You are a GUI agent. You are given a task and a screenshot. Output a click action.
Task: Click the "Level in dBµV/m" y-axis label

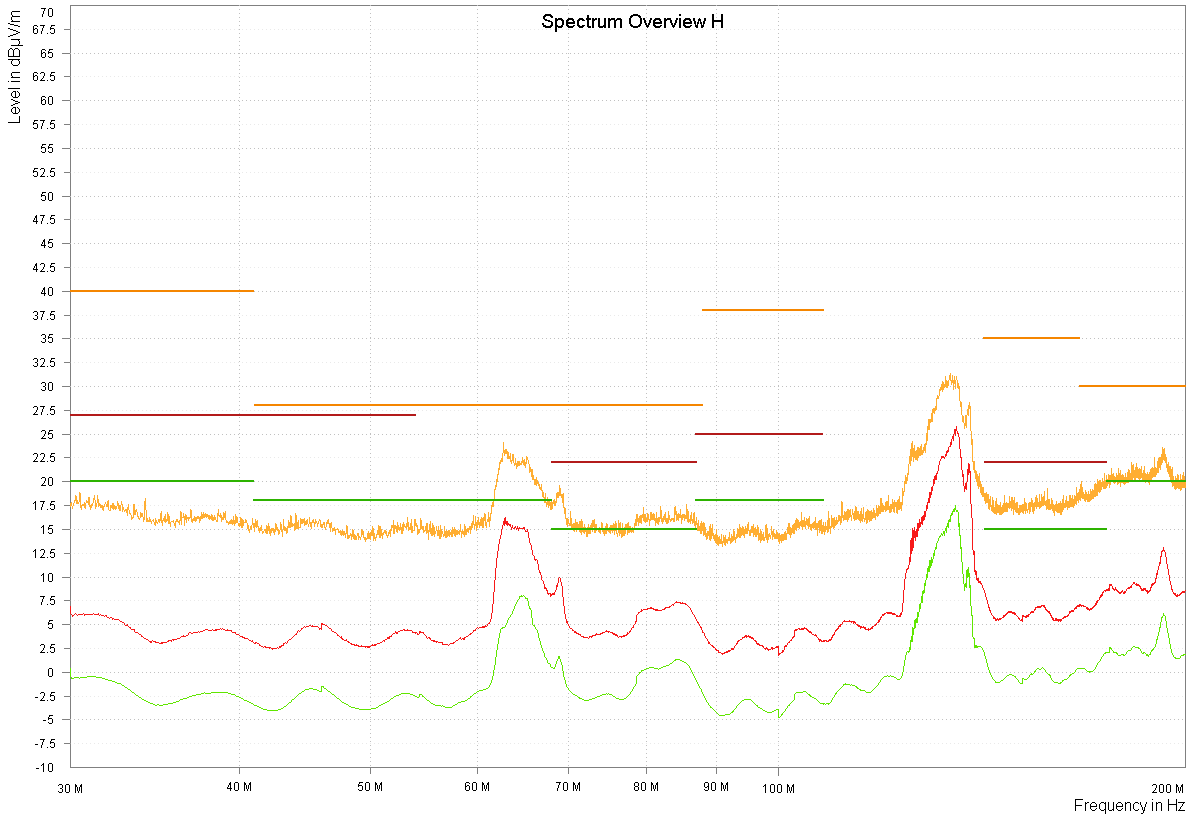click(x=14, y=65)
